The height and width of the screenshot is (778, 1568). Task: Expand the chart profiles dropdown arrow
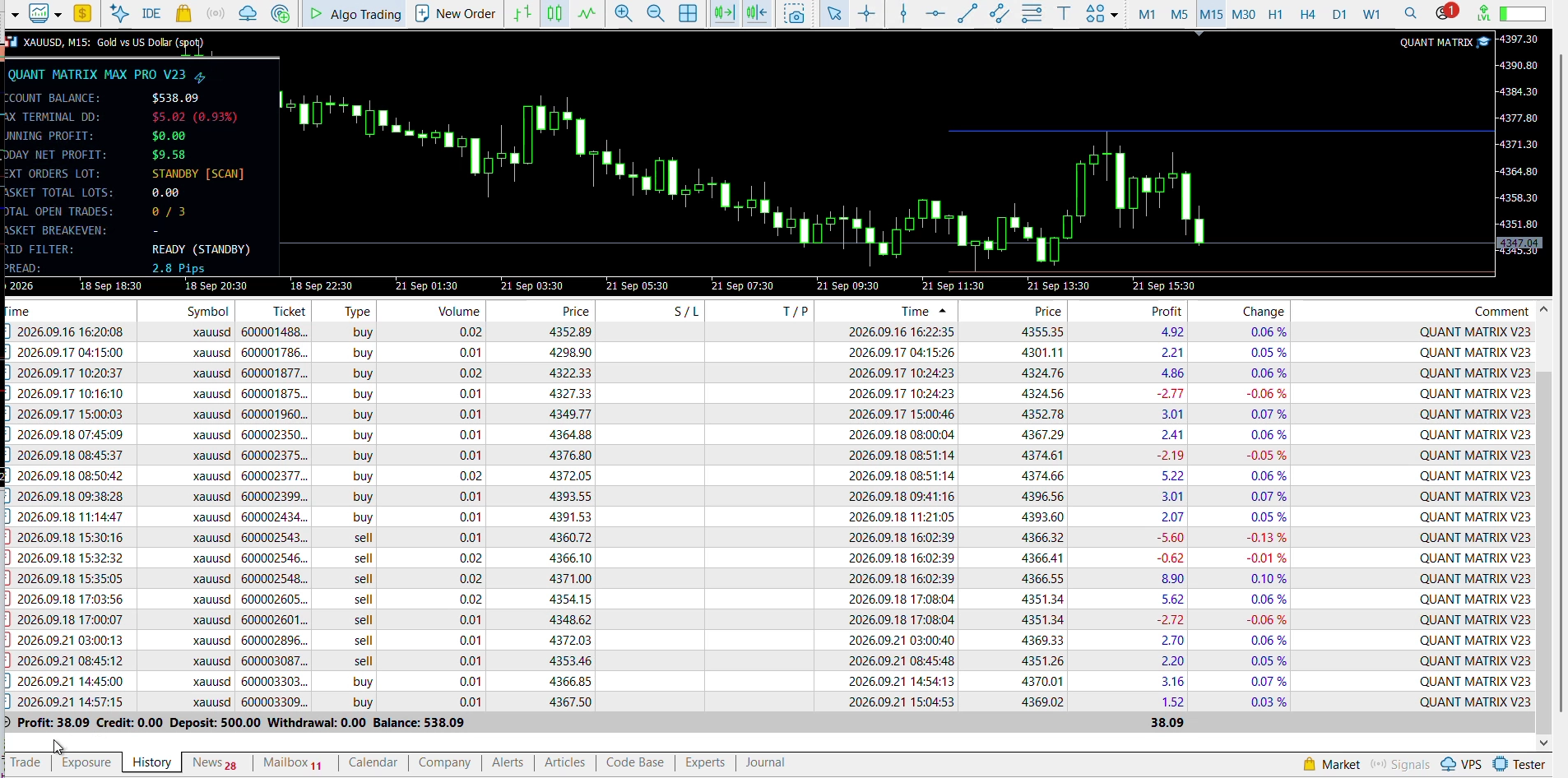(58, 14)
